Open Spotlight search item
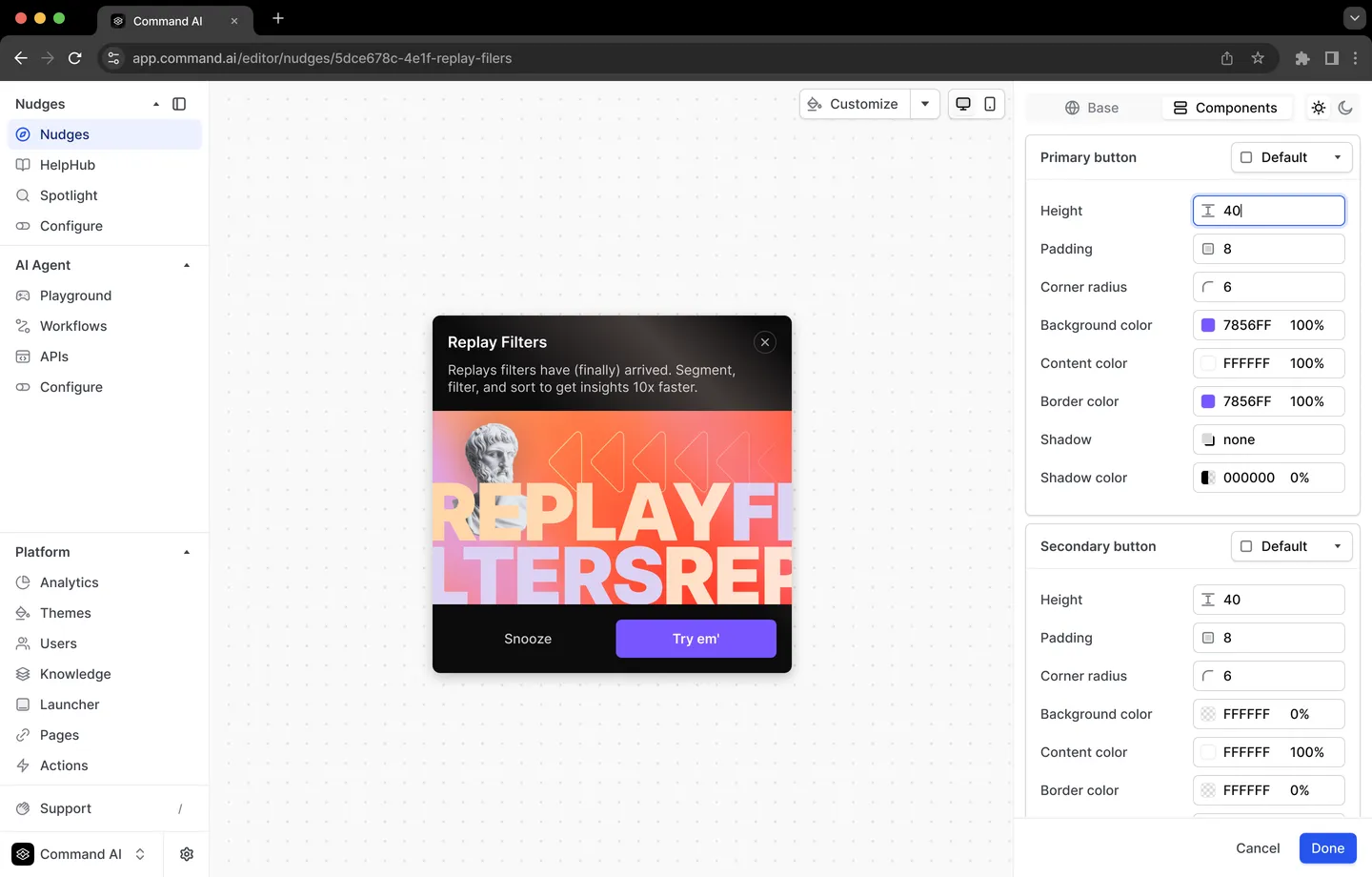 [105, 195]
